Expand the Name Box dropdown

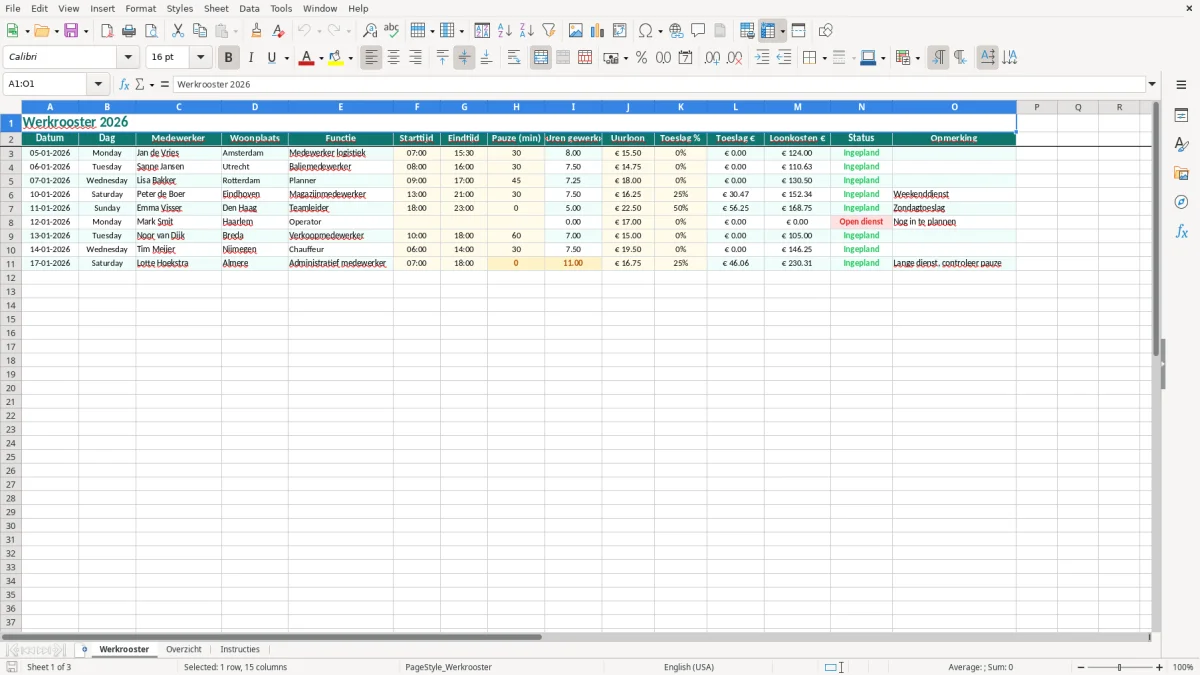tap(98, 84)
